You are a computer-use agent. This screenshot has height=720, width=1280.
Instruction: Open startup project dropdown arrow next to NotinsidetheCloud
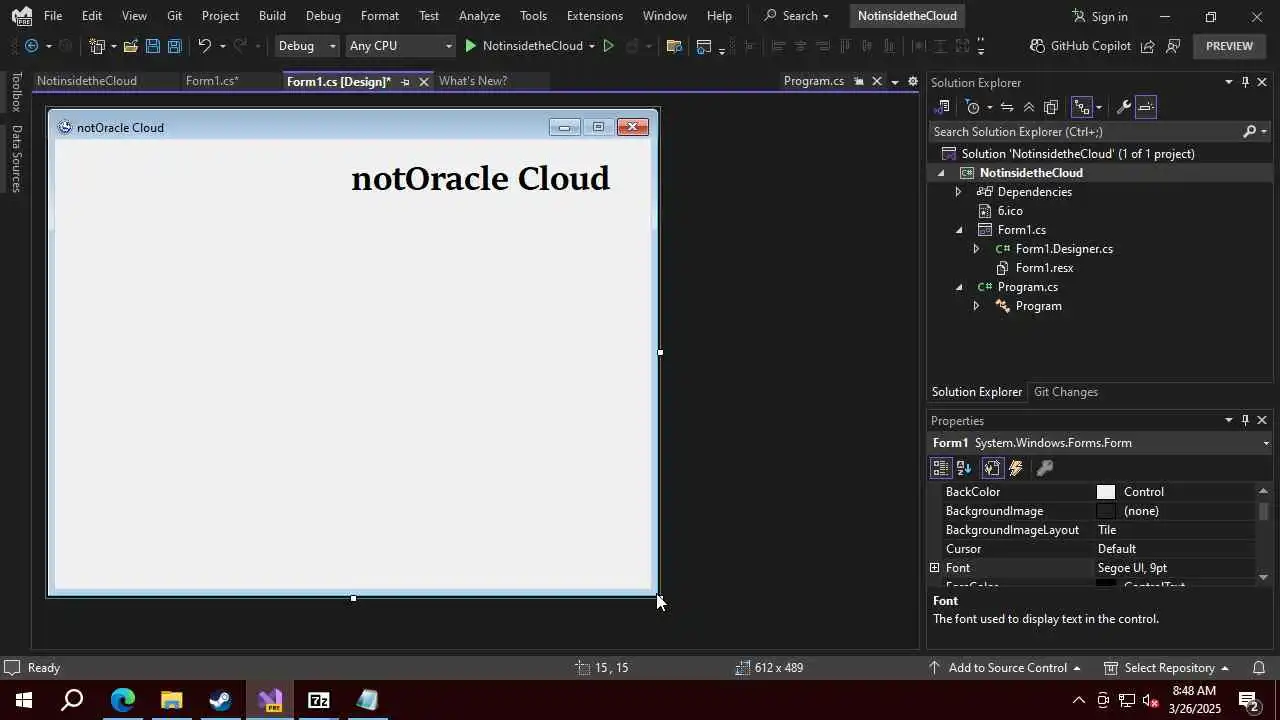point(592,46)
